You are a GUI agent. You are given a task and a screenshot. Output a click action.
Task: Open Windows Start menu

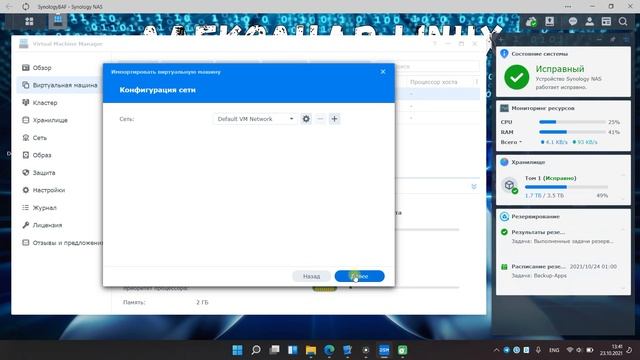point(237,350)
